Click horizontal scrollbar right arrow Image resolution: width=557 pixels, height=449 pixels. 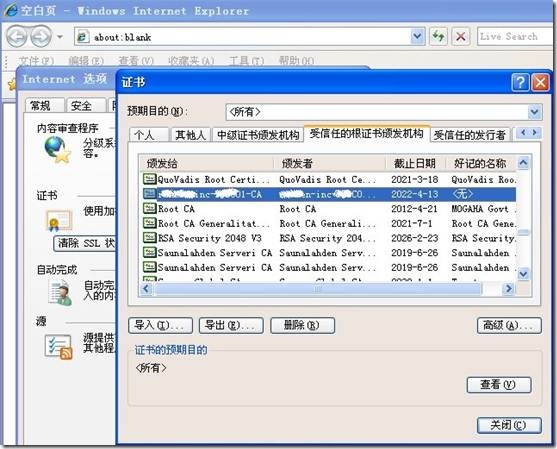pos(509,289)
